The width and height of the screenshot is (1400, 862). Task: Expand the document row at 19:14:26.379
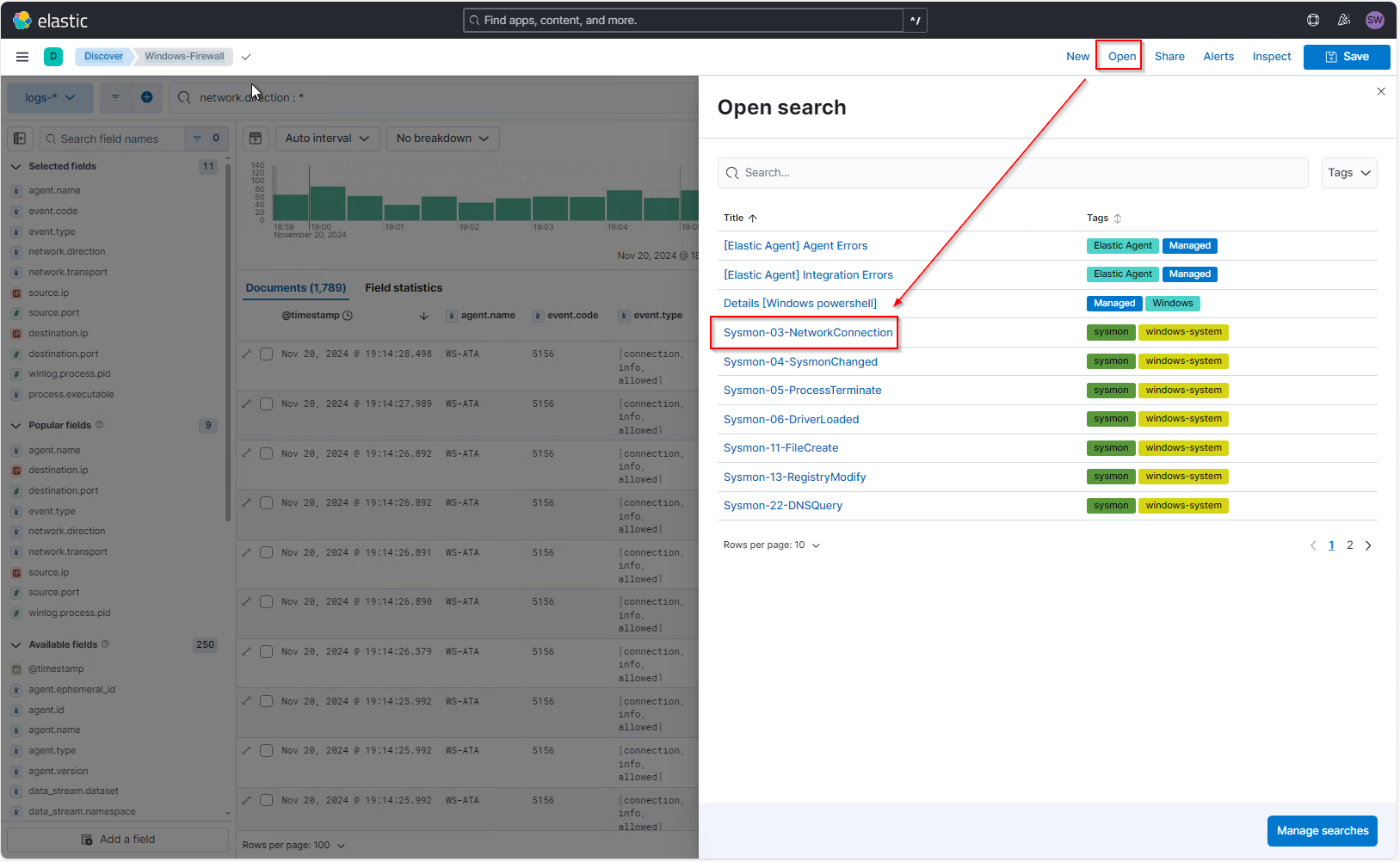pyautogui.click(x=247, y=651)
